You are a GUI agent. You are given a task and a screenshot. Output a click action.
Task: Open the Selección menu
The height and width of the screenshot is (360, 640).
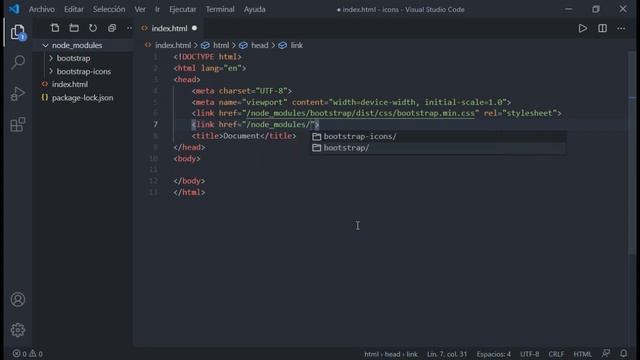click(x=109, y=9)
